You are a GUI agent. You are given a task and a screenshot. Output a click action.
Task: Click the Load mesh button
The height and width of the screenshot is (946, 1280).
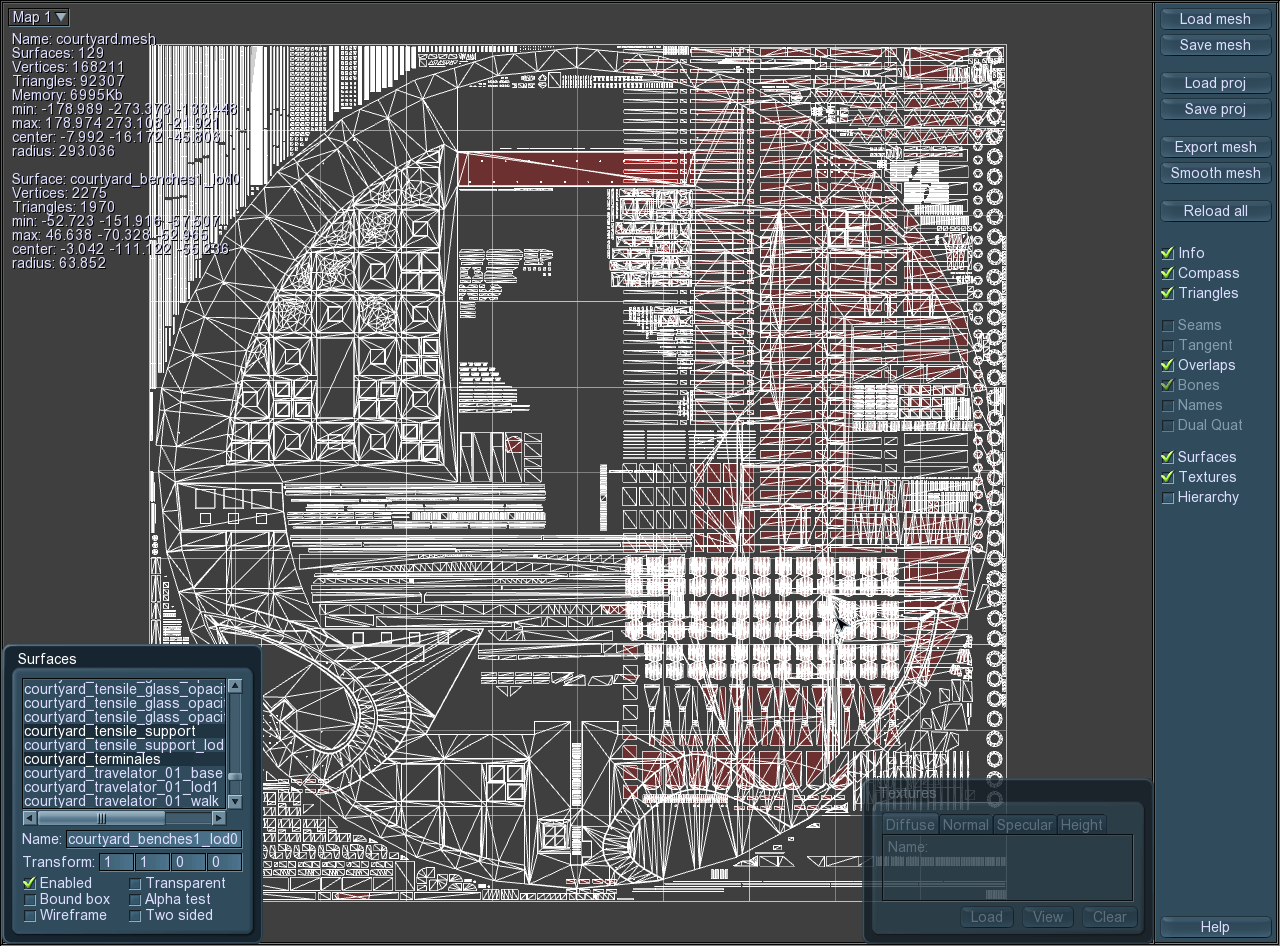point(1215,19)
